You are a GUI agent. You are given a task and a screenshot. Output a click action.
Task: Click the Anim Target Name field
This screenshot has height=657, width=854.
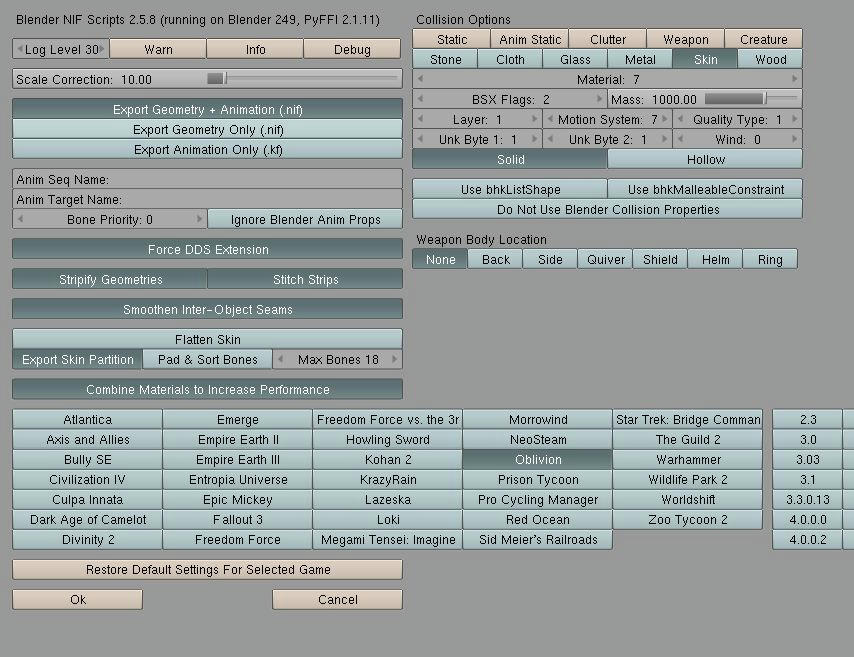208,199
